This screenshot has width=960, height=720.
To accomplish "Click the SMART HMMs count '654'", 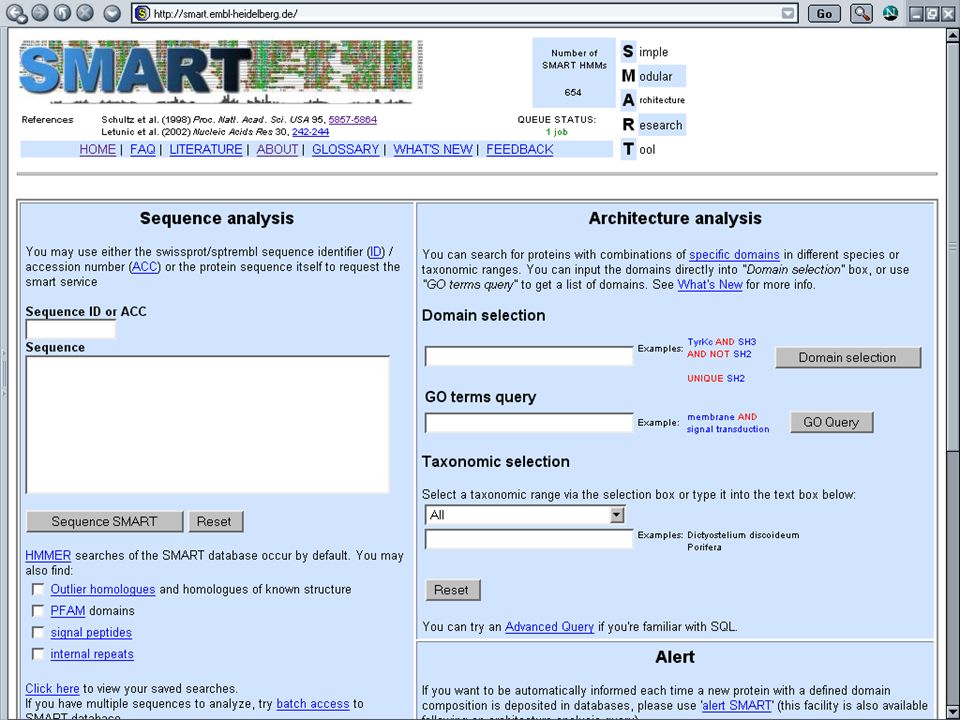I will pyautogui.click(x=573, y=92).
